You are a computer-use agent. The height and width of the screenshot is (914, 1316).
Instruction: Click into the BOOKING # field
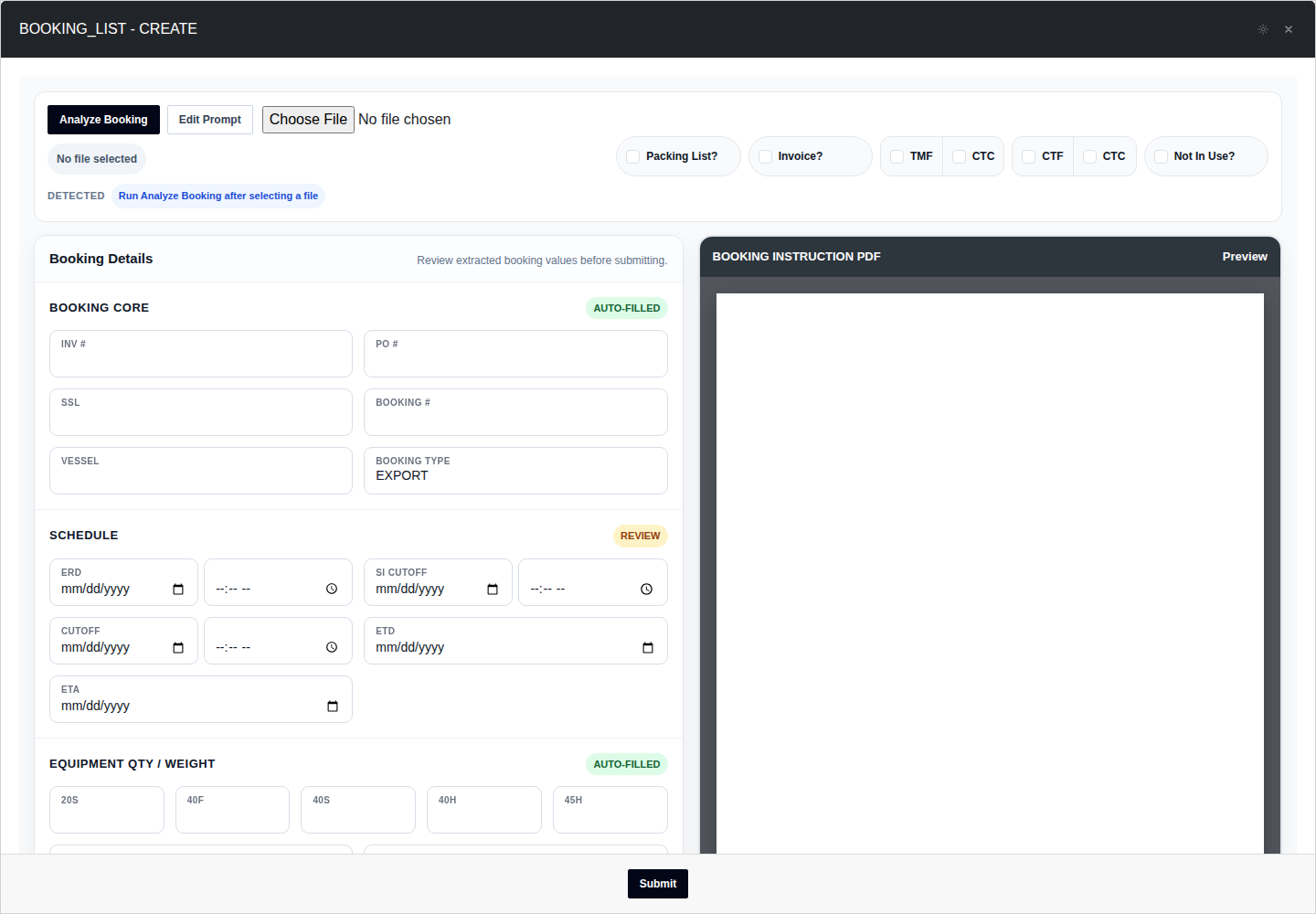click(x=515, y=412)
